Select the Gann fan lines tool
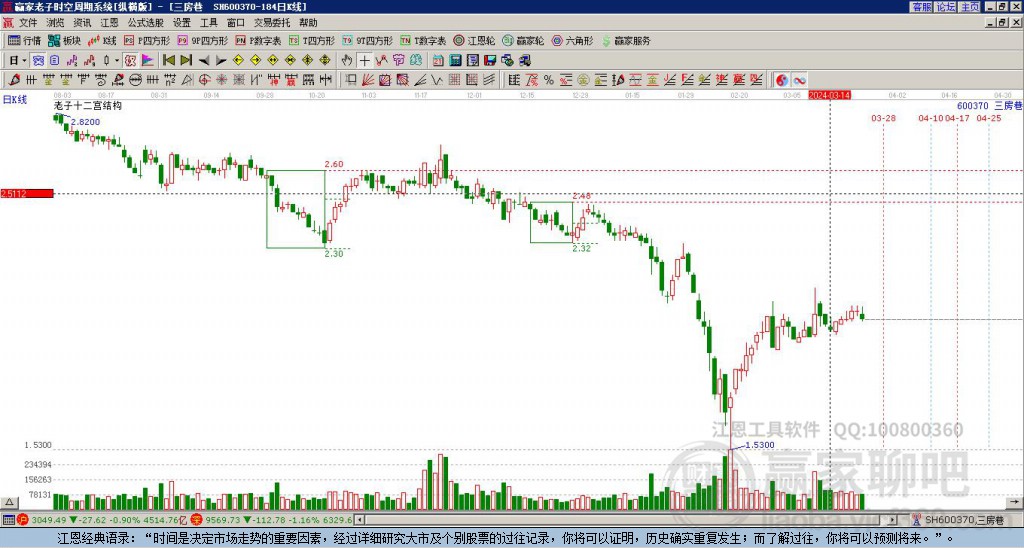 (x=368, y=80)
